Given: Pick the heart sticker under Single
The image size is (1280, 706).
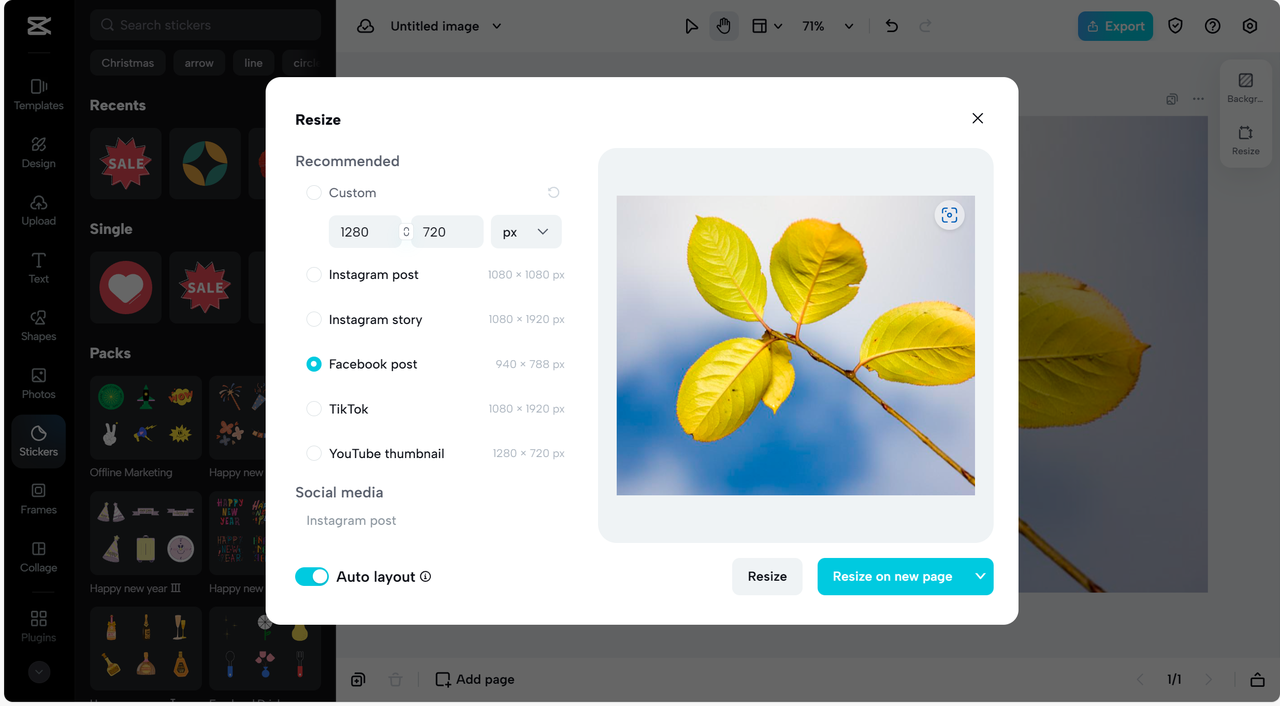Looking at the screenshot, I should (126, 287).
